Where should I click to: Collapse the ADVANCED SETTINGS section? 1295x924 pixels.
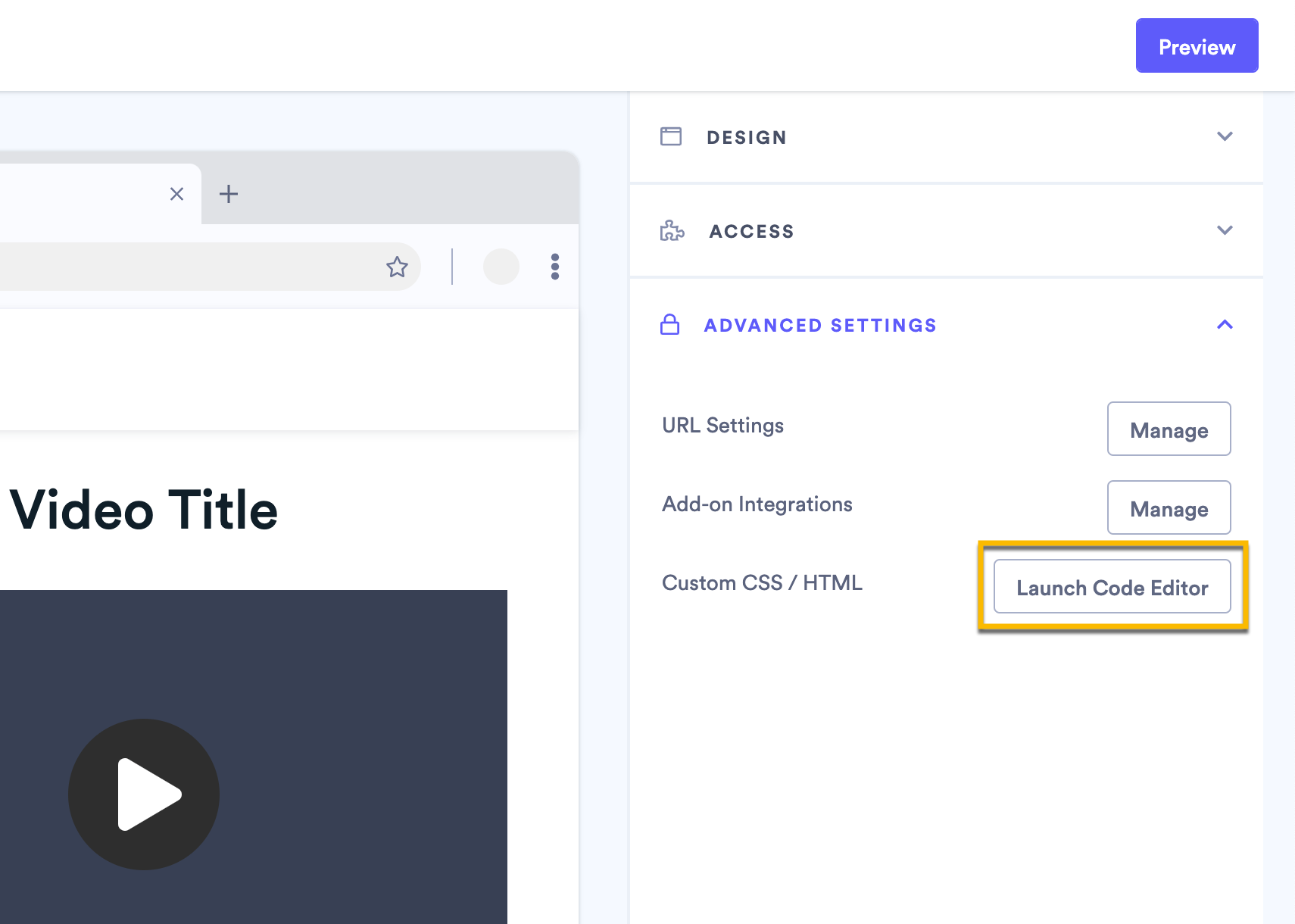tap(1225, 325)
